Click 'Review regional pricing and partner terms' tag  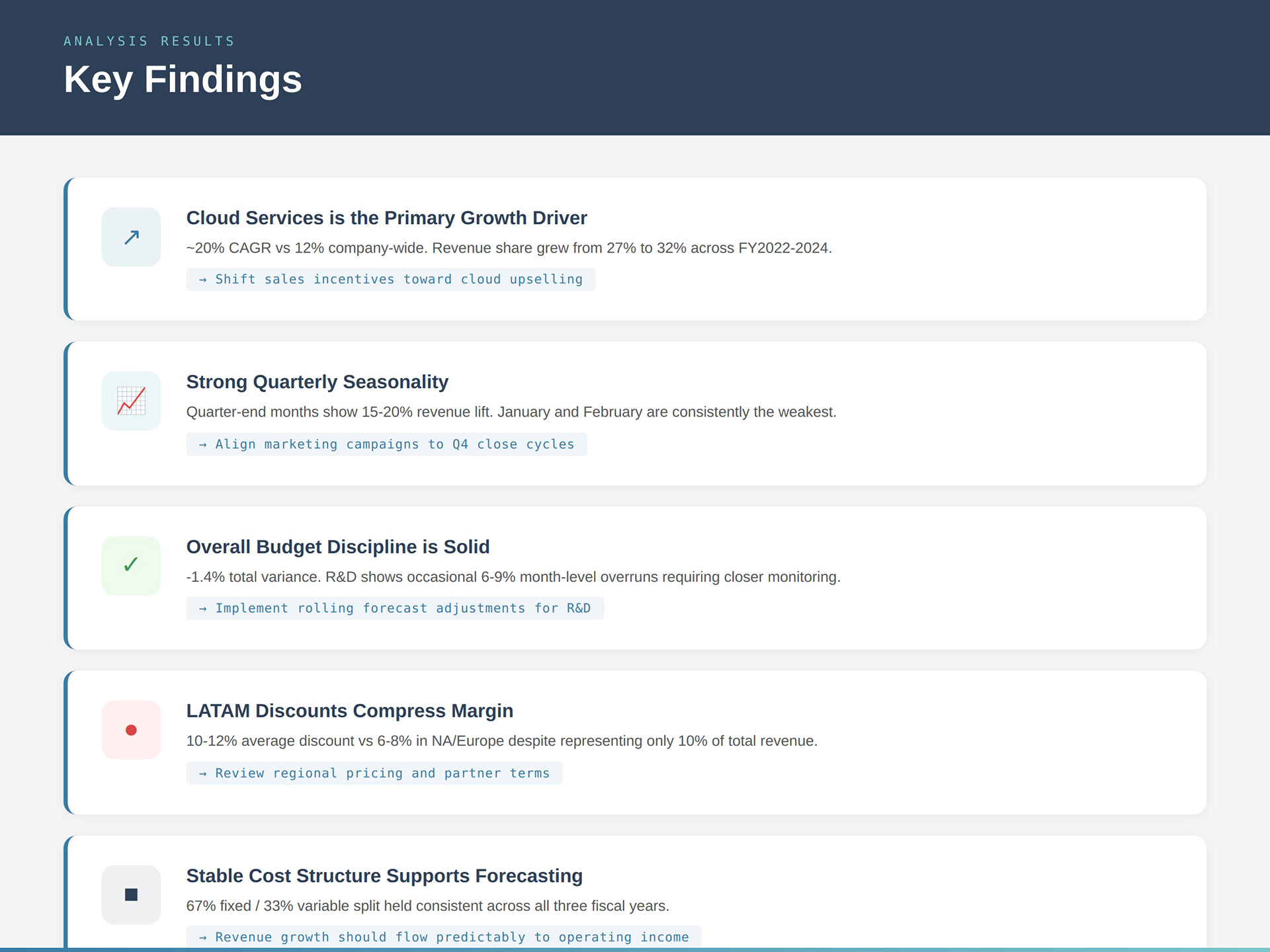click(374, 773)
